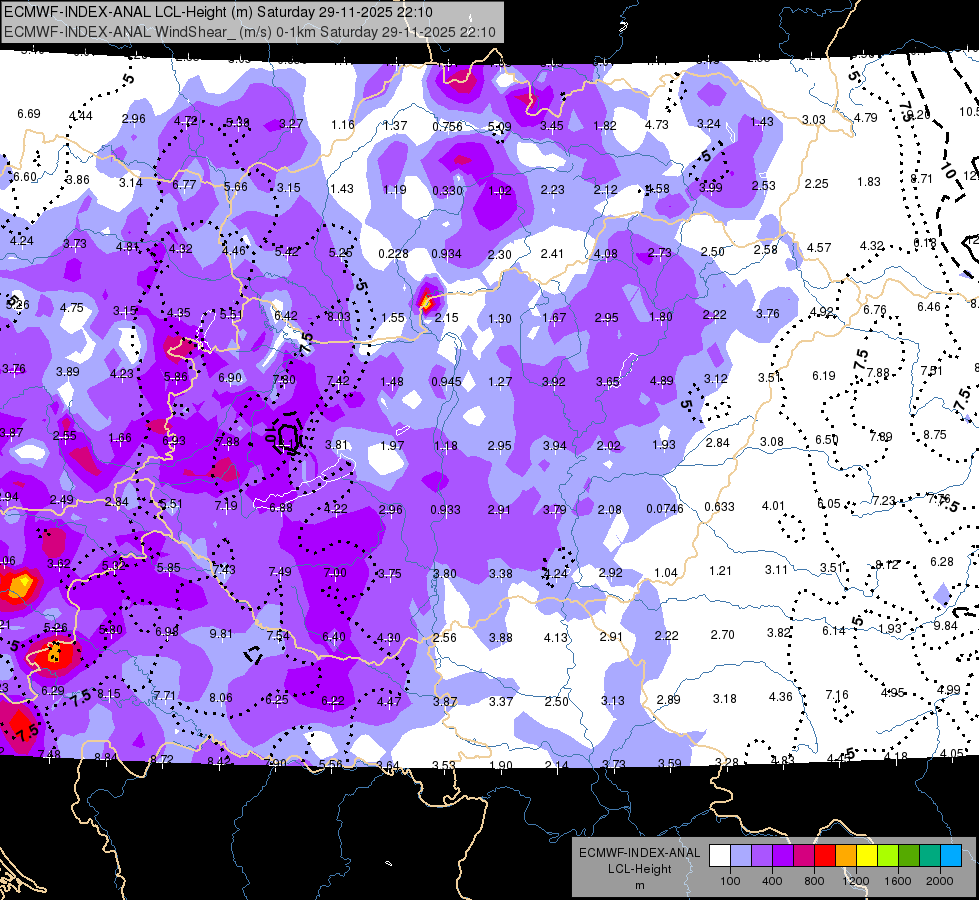Click the grid value 9.84
Image resolution: width=979 pixels, height=900 pixels.
coord(946,626)
